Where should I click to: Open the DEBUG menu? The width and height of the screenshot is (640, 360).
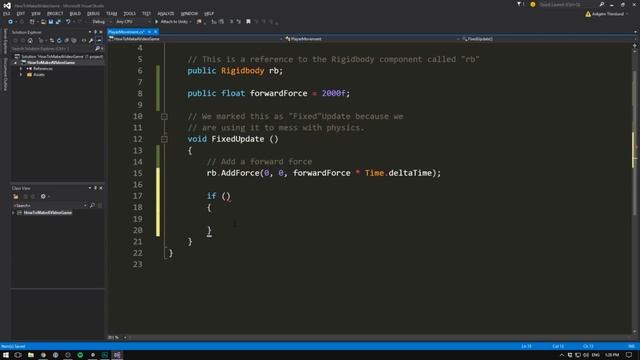tap(93, 13)
